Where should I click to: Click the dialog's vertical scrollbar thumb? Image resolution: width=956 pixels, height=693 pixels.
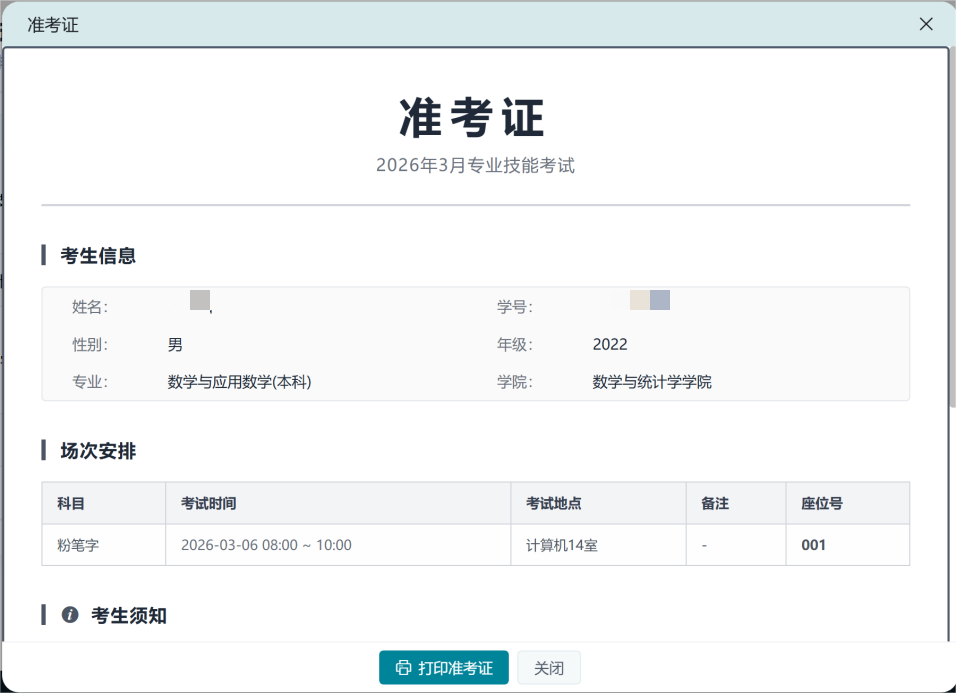coord(952,229)
